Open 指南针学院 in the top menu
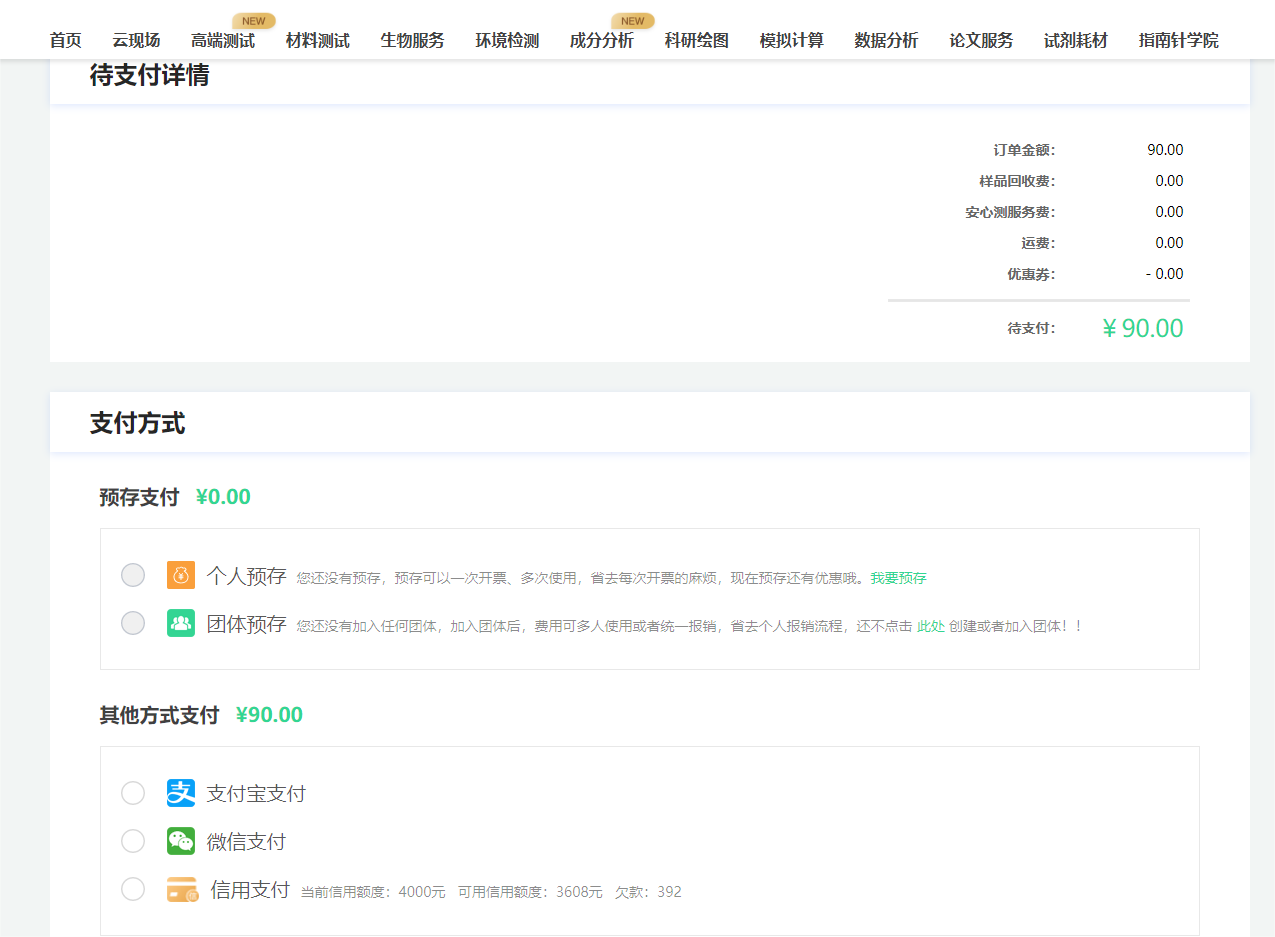 point(1177,41)
